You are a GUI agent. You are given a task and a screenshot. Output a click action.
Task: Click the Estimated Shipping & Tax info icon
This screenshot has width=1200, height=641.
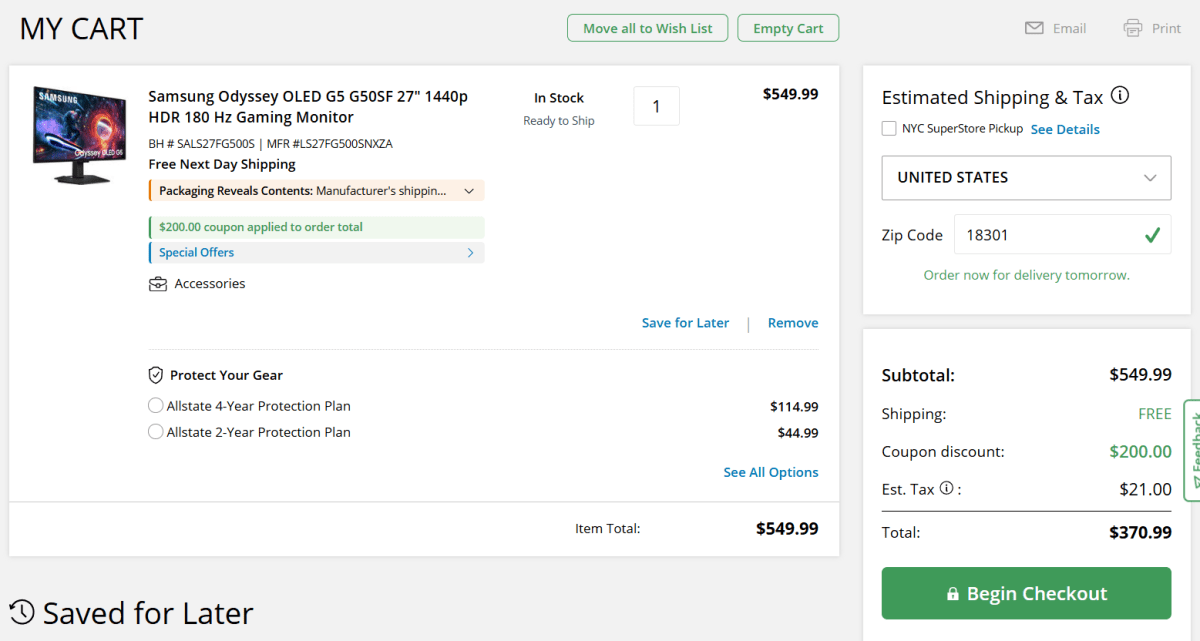[x=1121, y=95]
